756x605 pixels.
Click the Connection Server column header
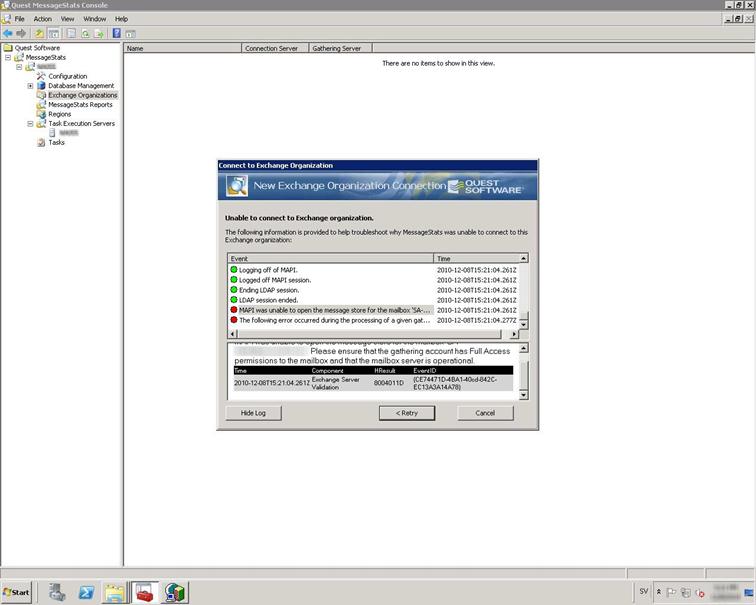[x=275, y=48]
